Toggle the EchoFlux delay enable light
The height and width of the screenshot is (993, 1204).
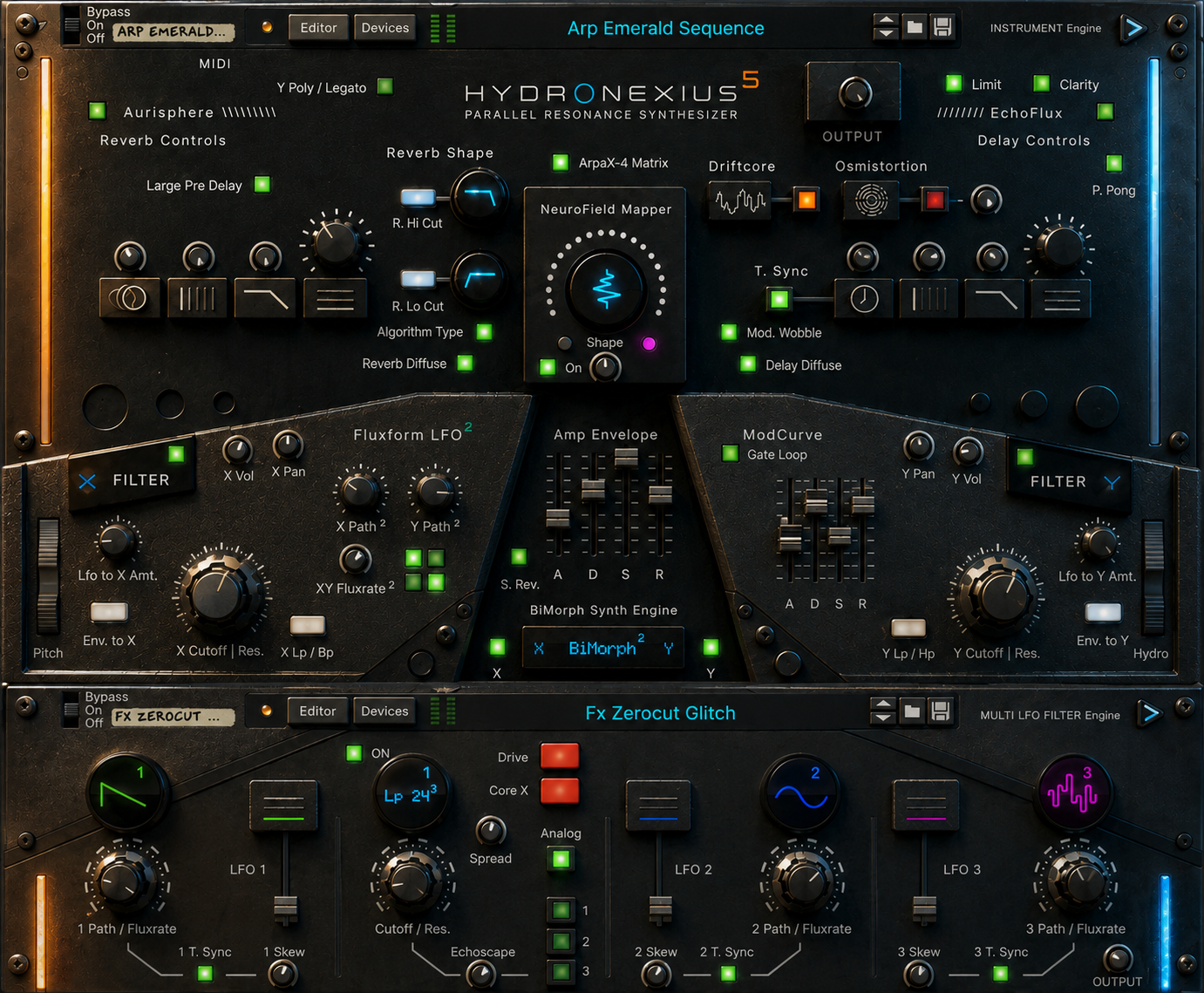click(1105, 111)
